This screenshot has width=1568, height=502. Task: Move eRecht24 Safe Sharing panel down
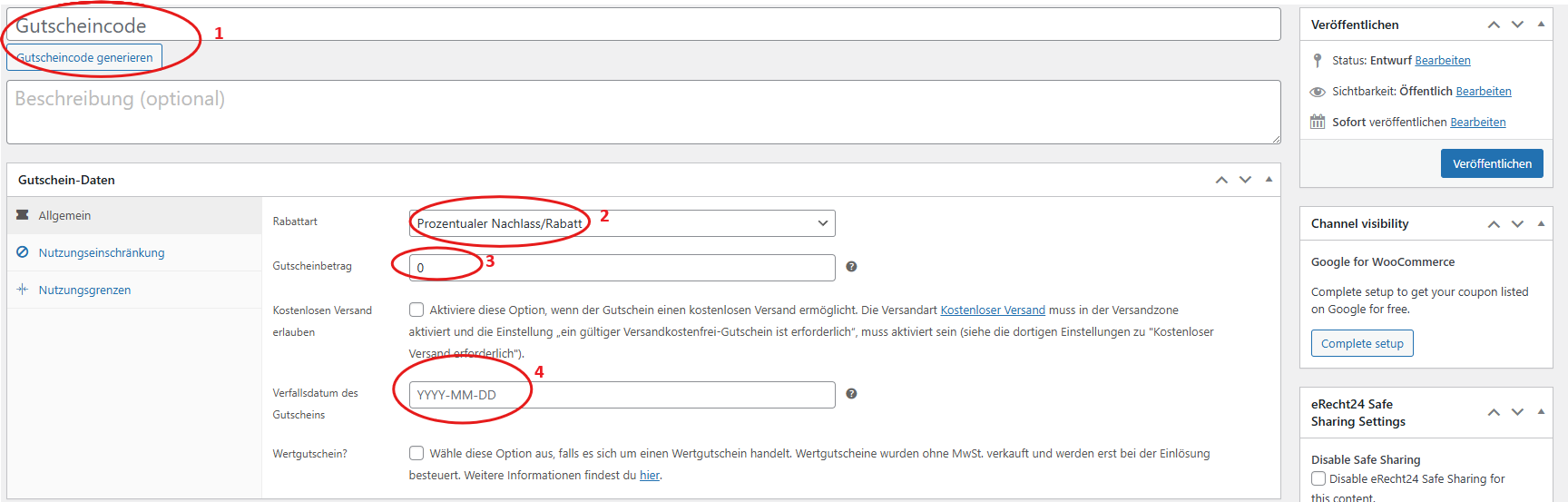(1517, 412)
